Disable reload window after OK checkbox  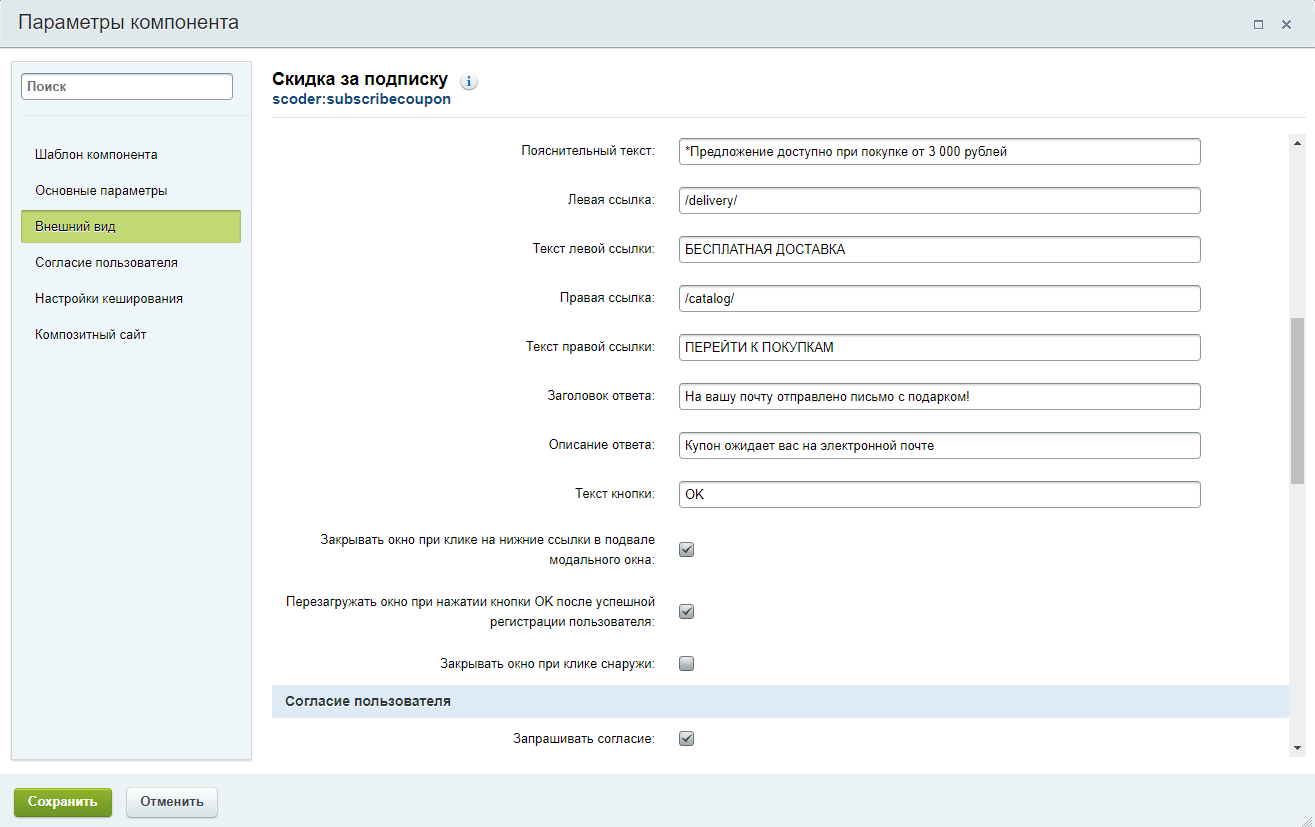[687, 611]
